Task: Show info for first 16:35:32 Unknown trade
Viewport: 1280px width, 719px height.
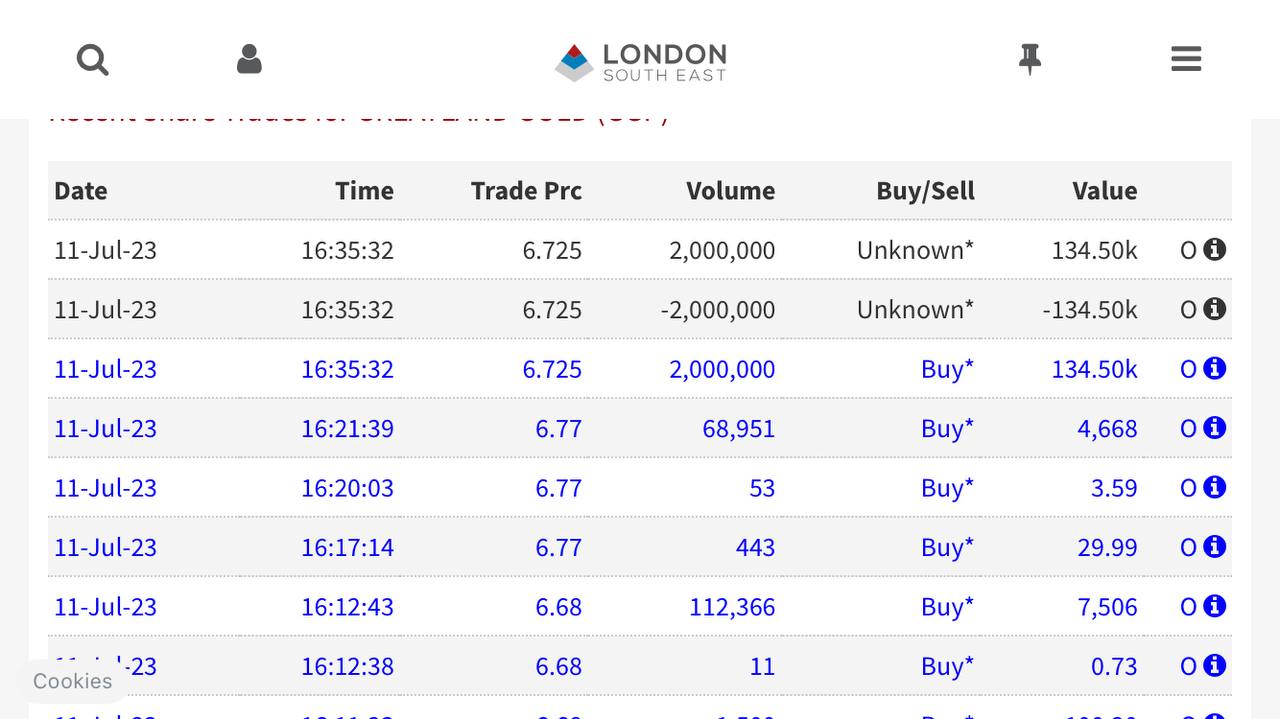Action: 1215,249
